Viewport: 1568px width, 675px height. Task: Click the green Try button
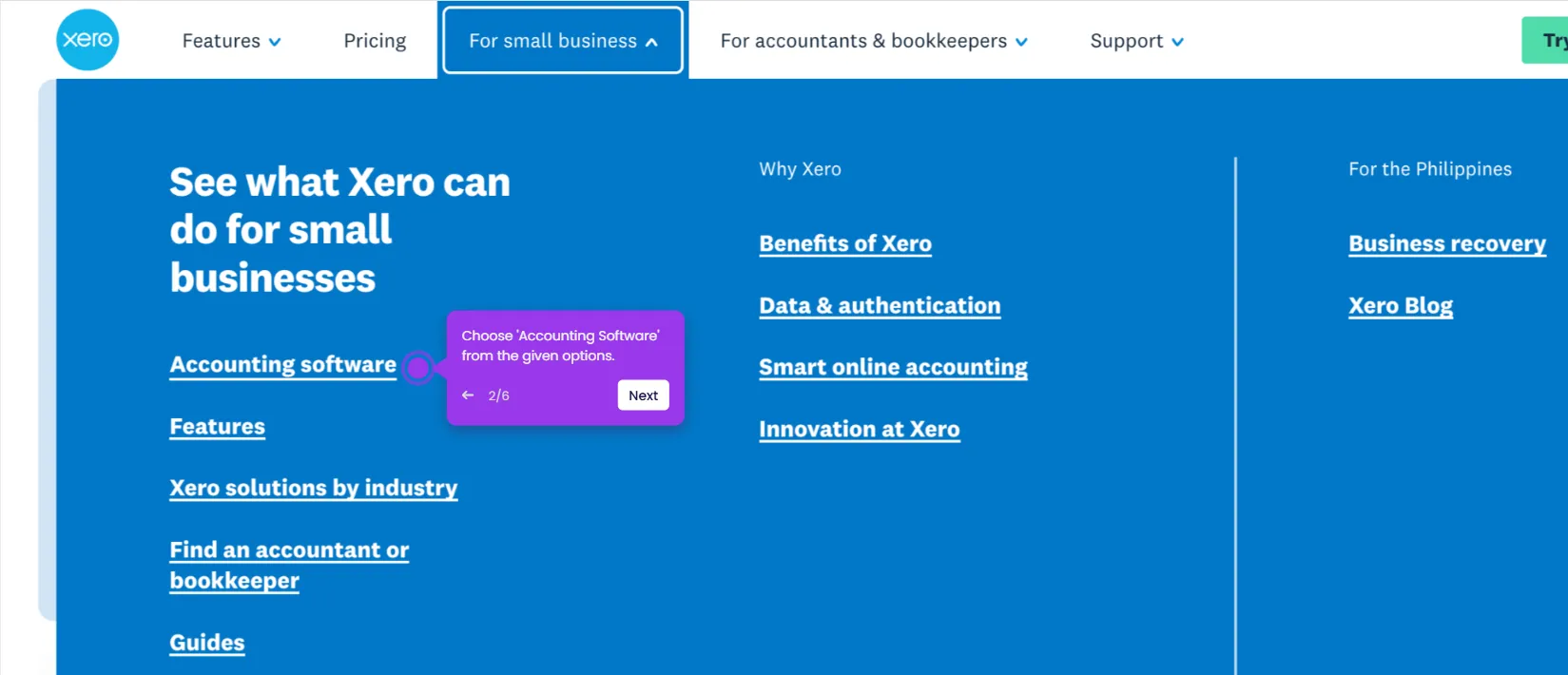click(x=1546, y=41)
